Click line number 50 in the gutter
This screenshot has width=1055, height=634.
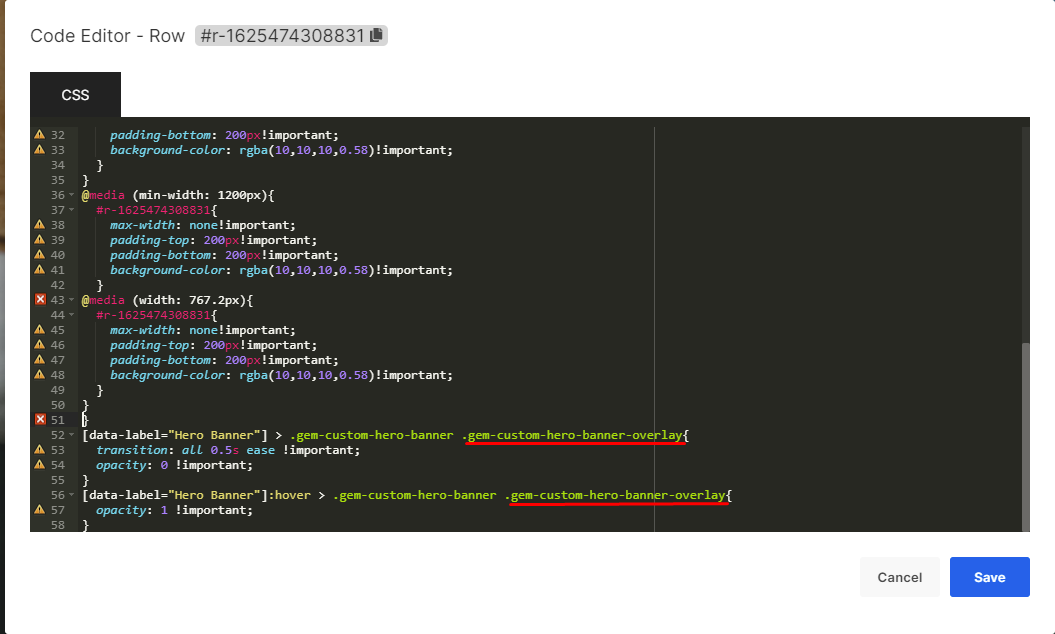58,404
